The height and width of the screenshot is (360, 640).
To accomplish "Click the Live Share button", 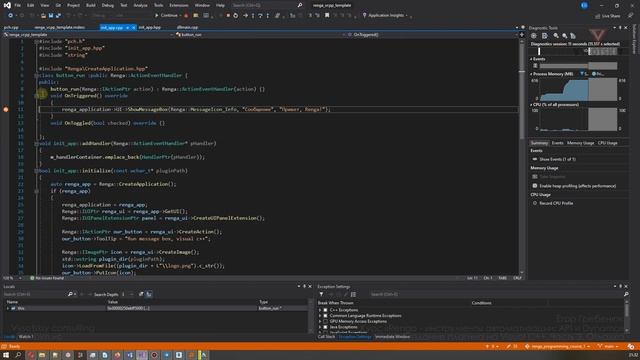I will pos(608,16).
